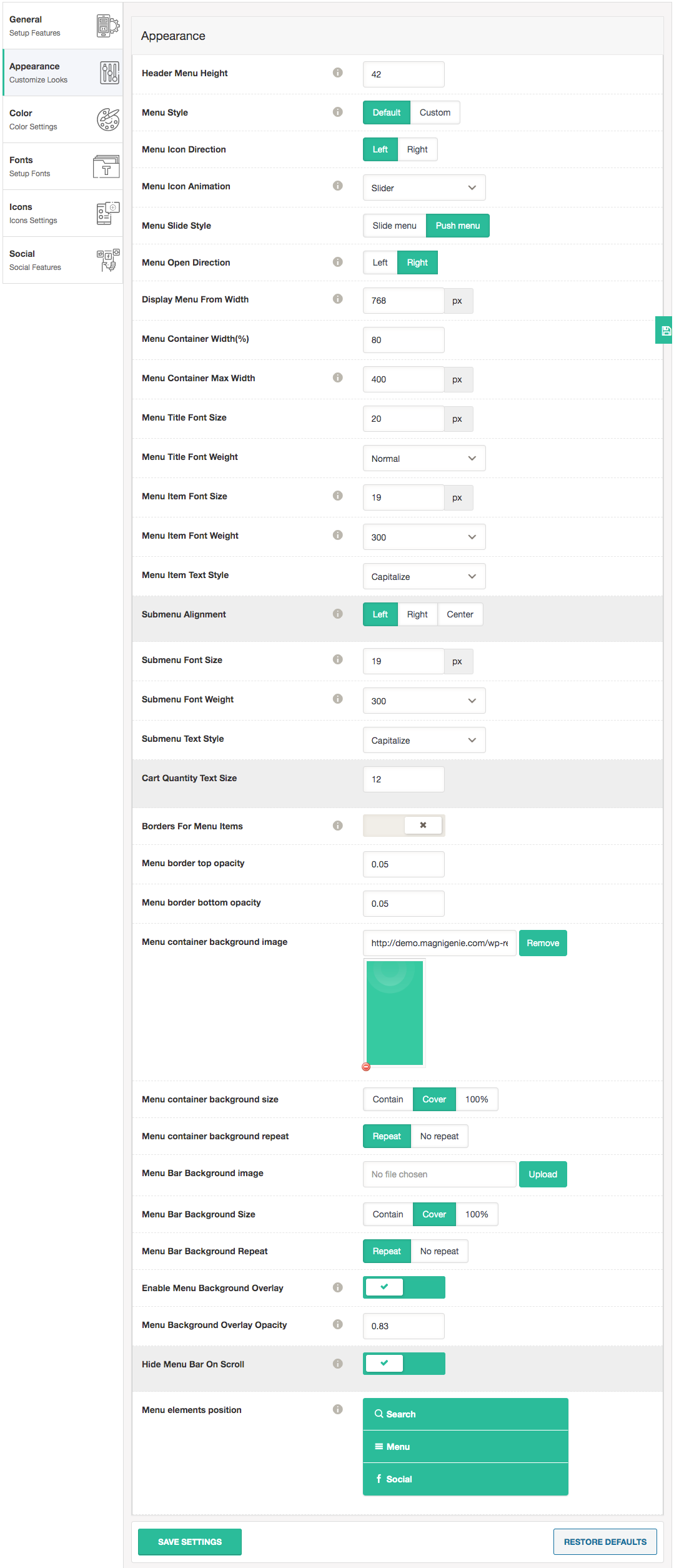Screen dimensions: 674x1568
Task: Click info icon for Display Menu From Width
Action: tap(338, 299)
